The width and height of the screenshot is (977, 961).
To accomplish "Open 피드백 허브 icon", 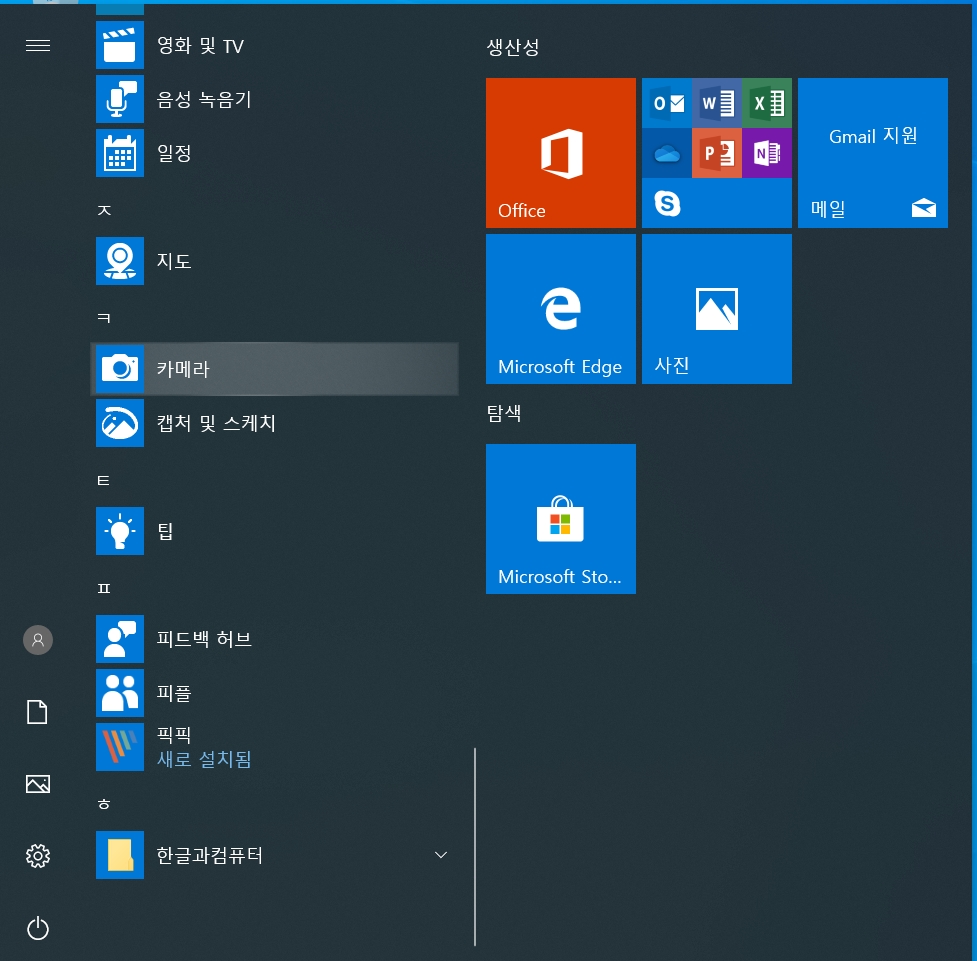I will [x=120, y=639].
